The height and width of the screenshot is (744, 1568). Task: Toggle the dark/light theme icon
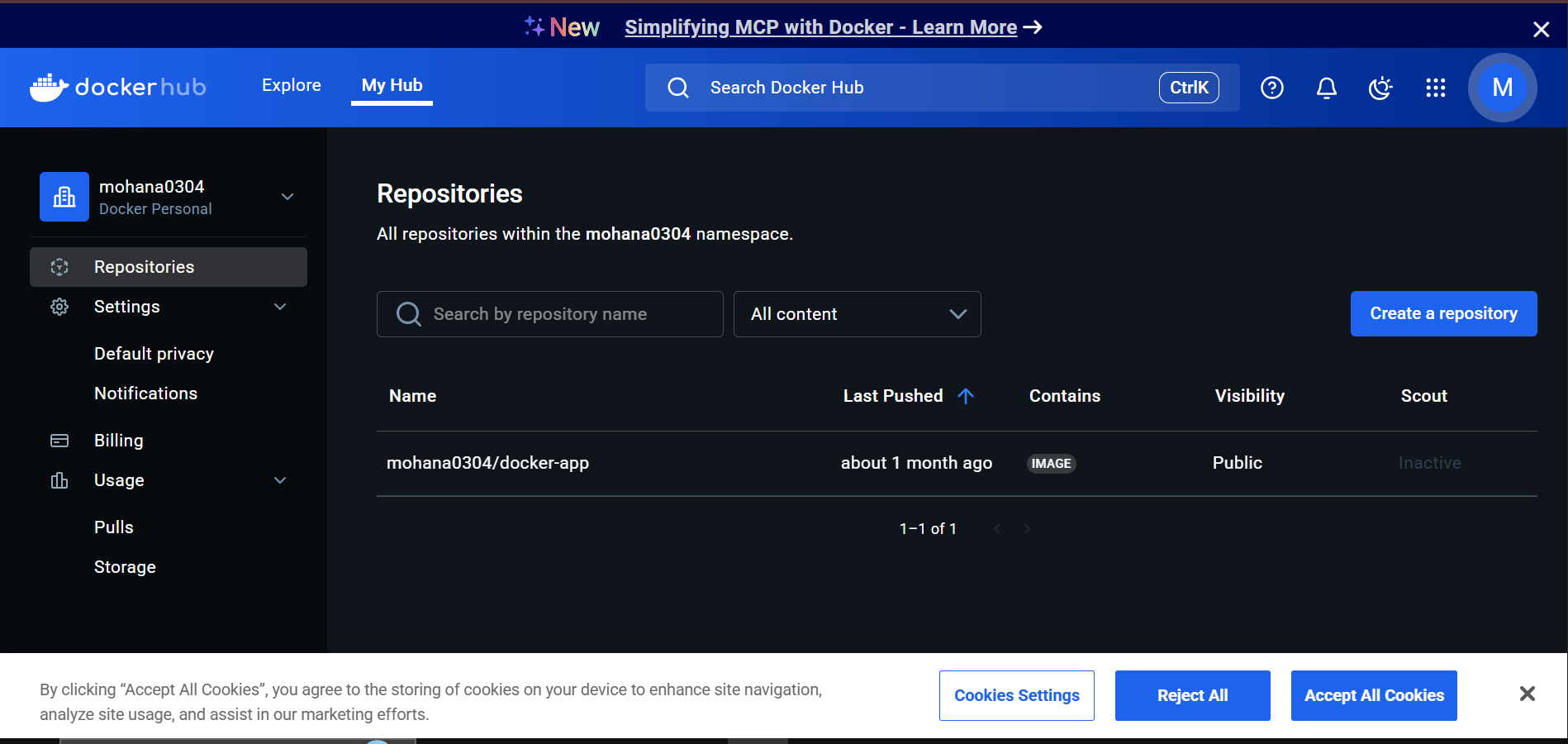tap(1380, 88)
